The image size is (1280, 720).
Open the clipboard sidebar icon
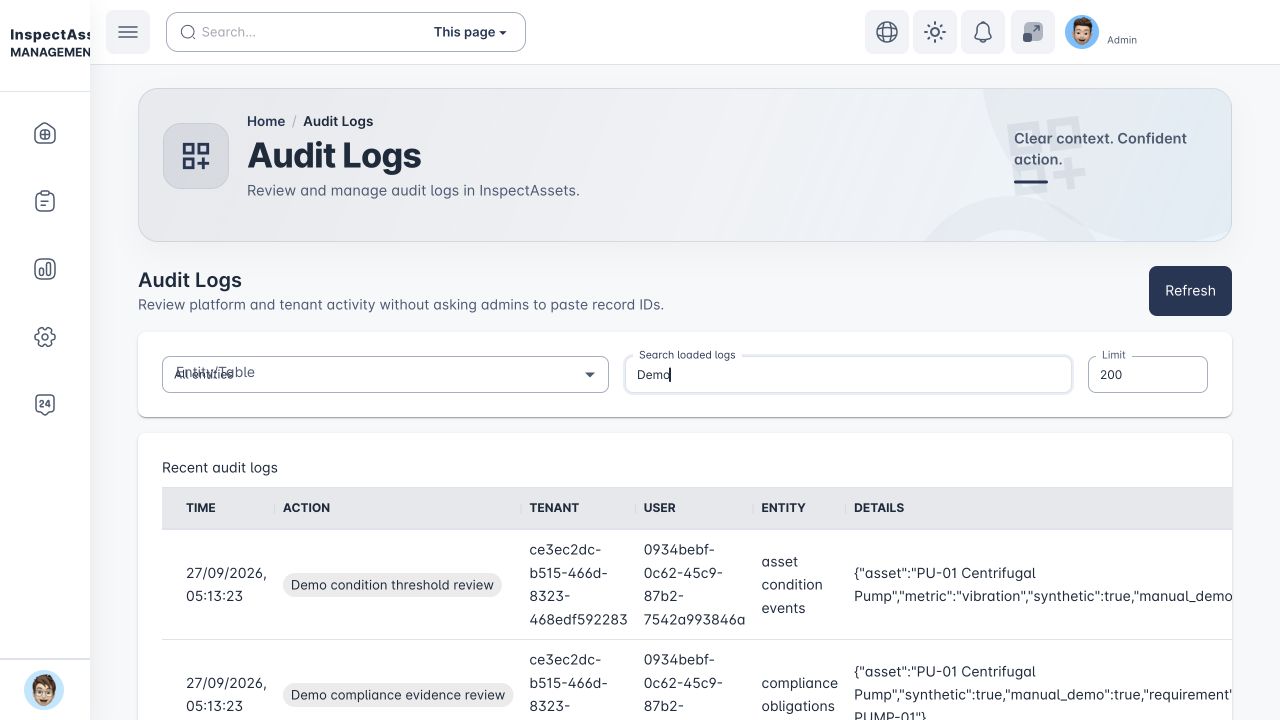[45, 201]
